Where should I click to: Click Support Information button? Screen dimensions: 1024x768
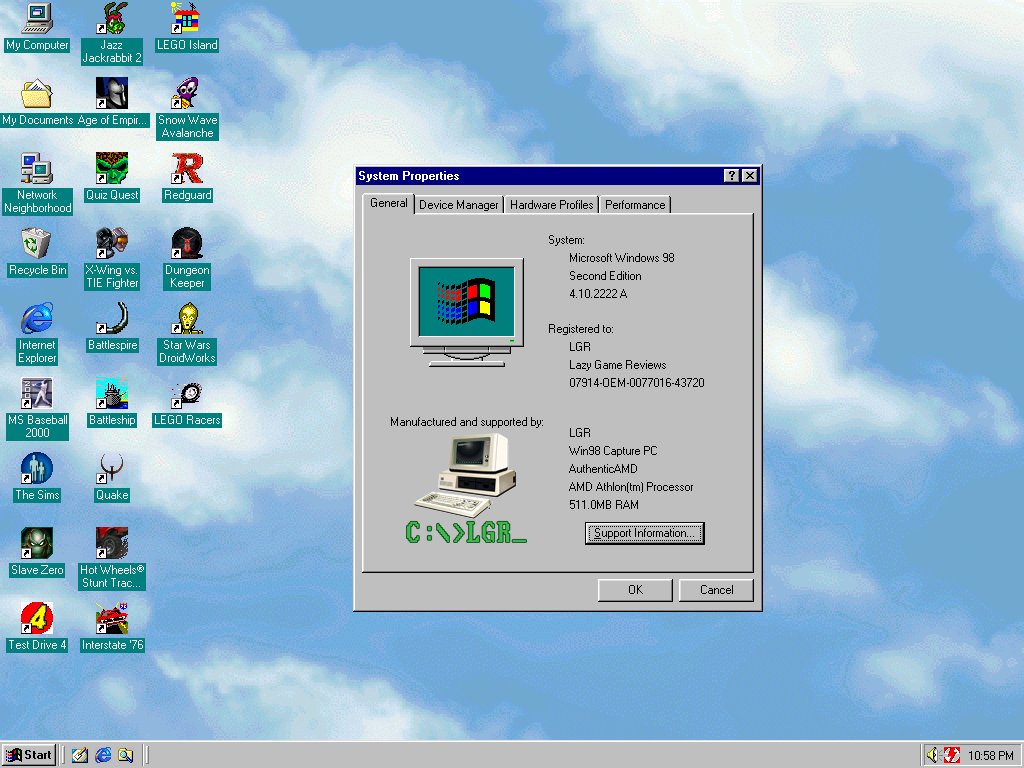coord(644,533)
